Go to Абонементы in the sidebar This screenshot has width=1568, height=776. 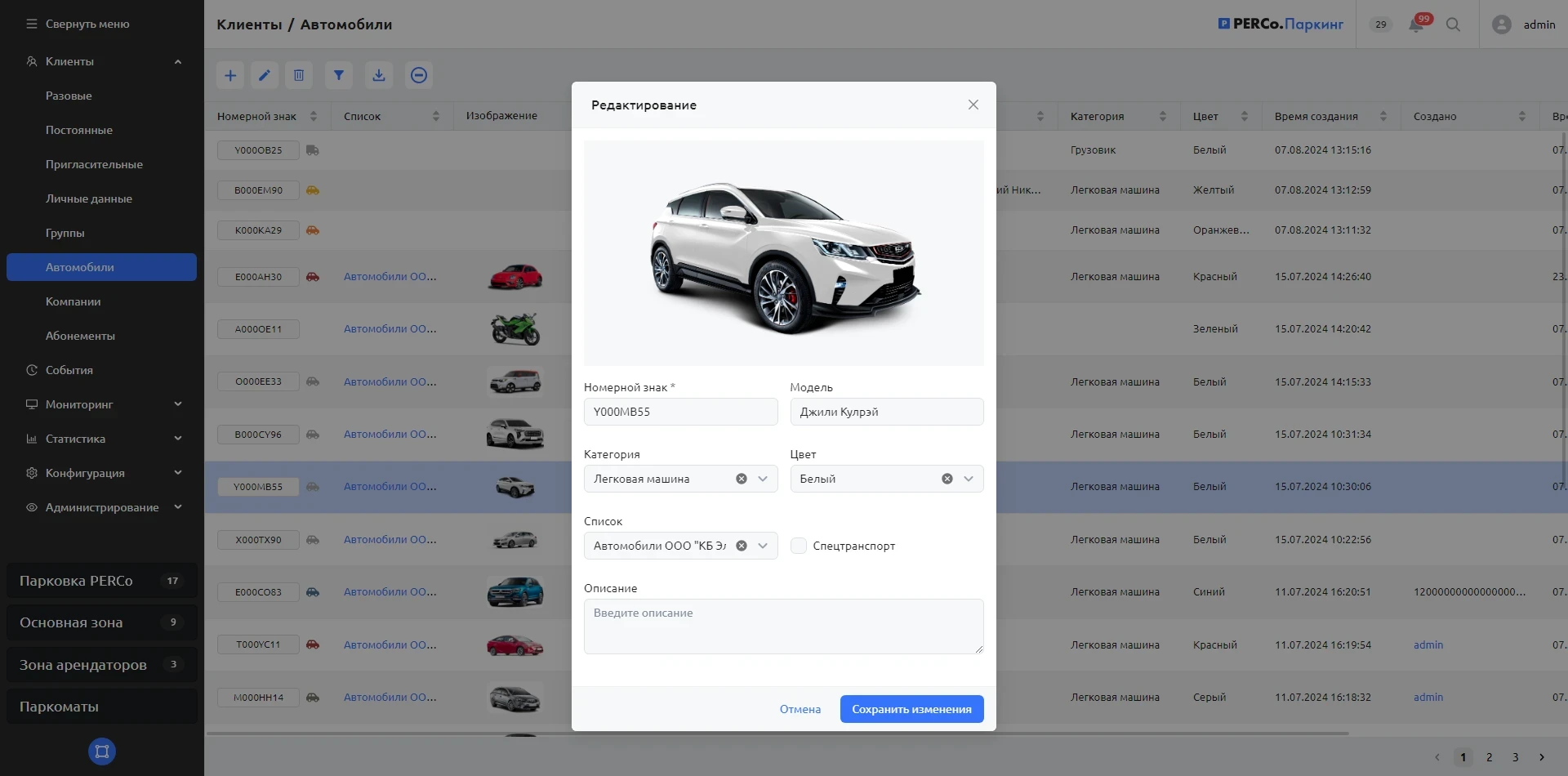point(80,336)
